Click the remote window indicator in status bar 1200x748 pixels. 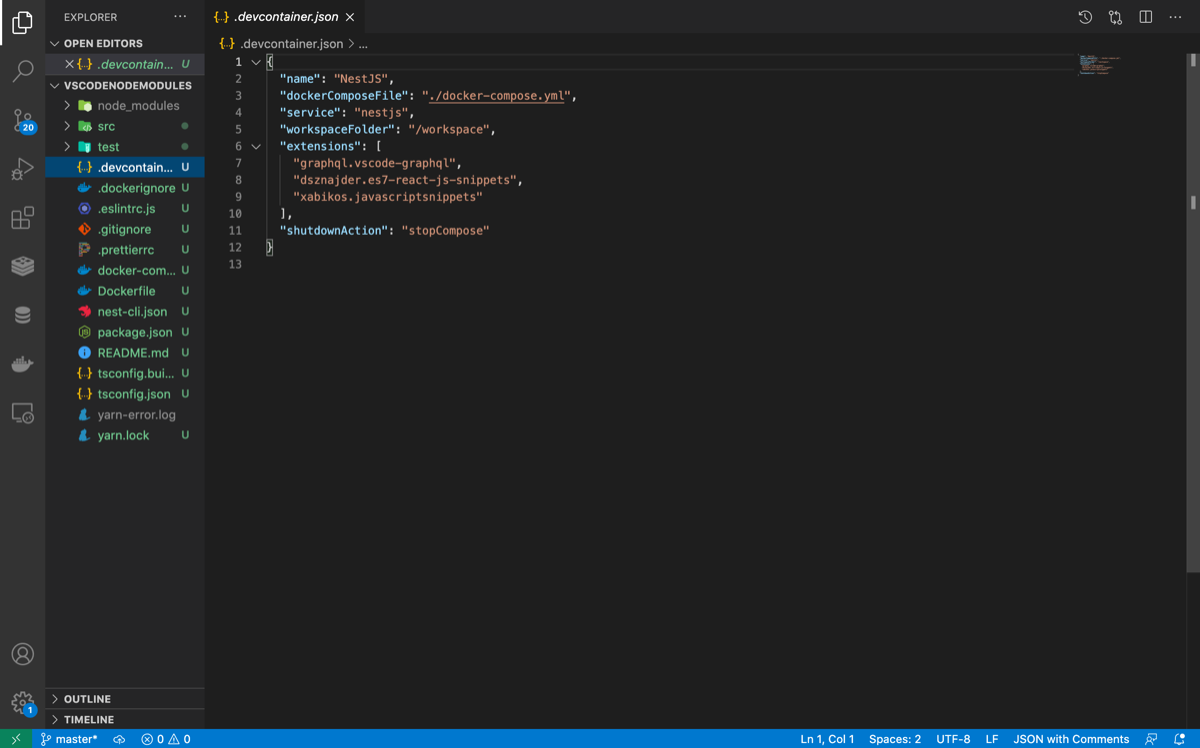point(16,739)
